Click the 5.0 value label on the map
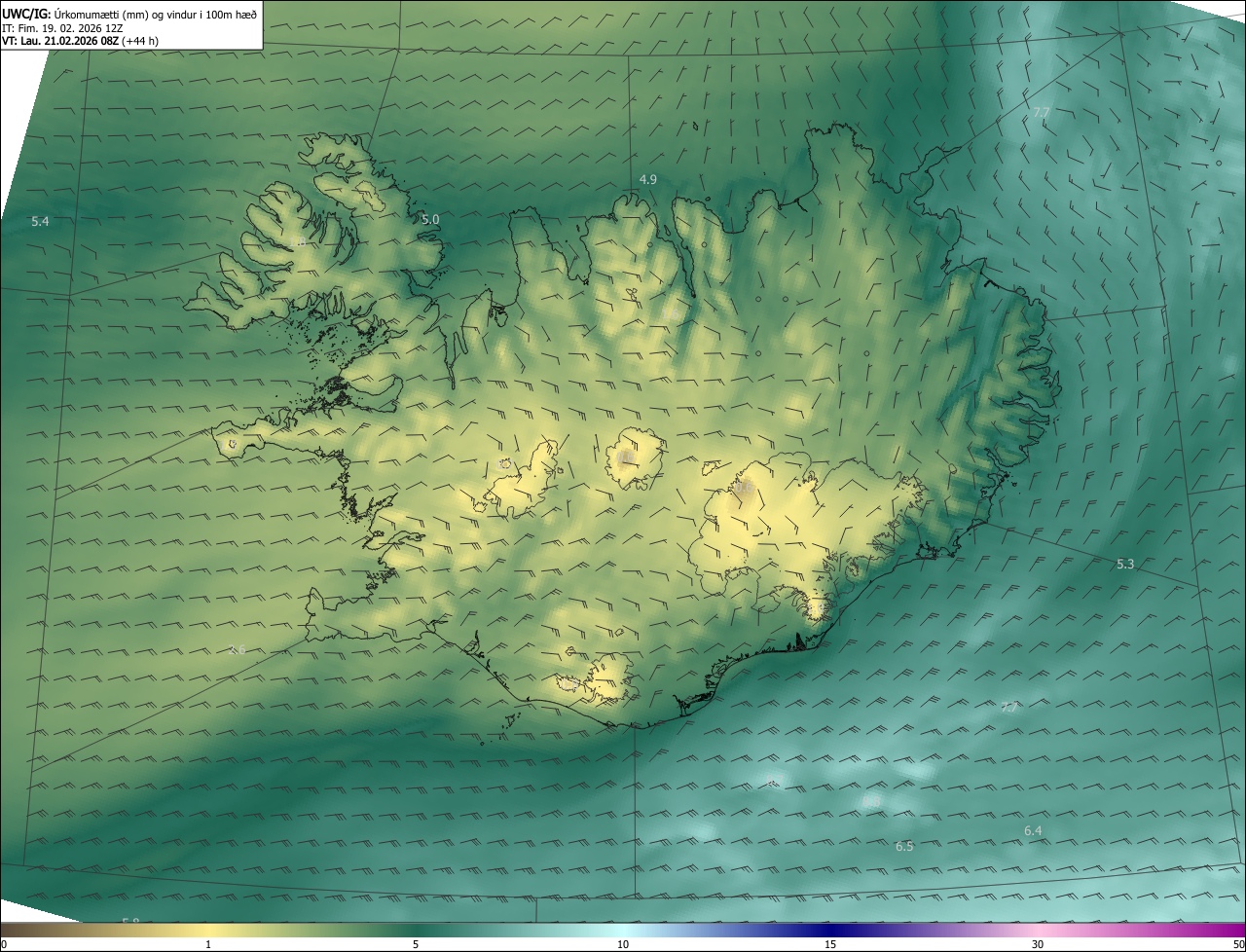 pyautogui.click(x=430, y=220)
